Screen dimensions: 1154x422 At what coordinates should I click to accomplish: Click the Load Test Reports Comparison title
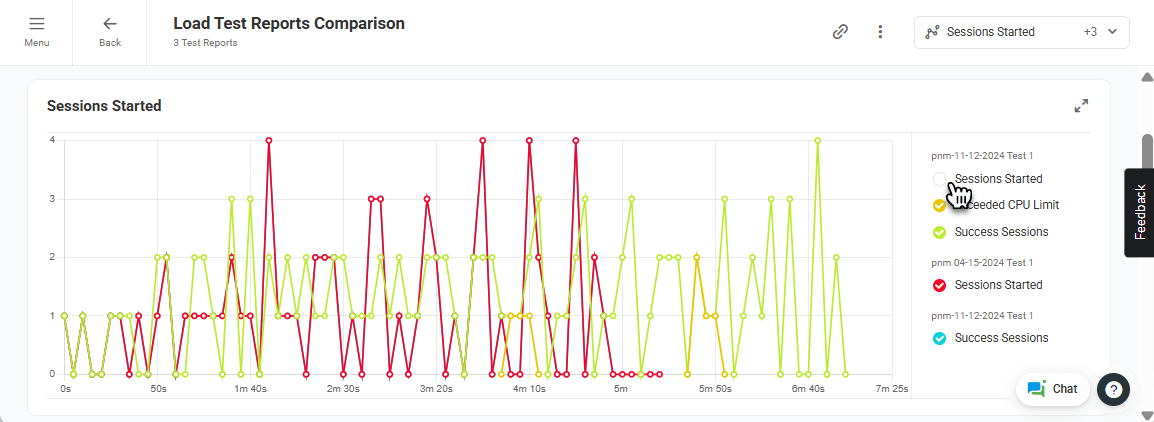[288, 24]
